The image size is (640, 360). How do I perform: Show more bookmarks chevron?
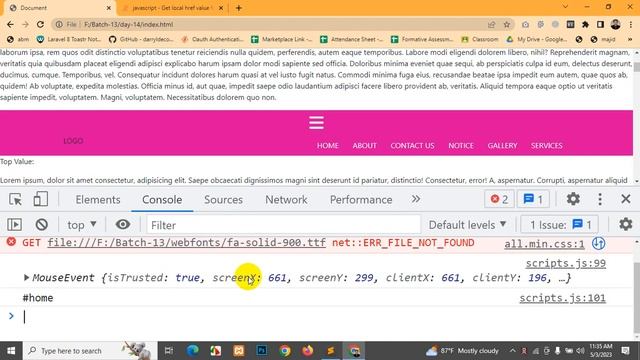(x=630, y=39)
